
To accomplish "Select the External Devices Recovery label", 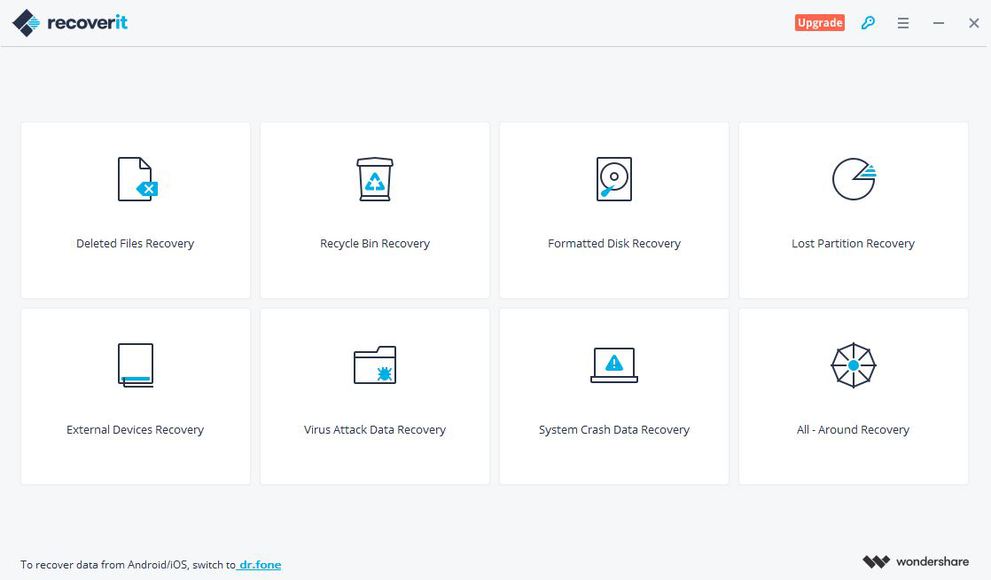I will tap(135, 430).
